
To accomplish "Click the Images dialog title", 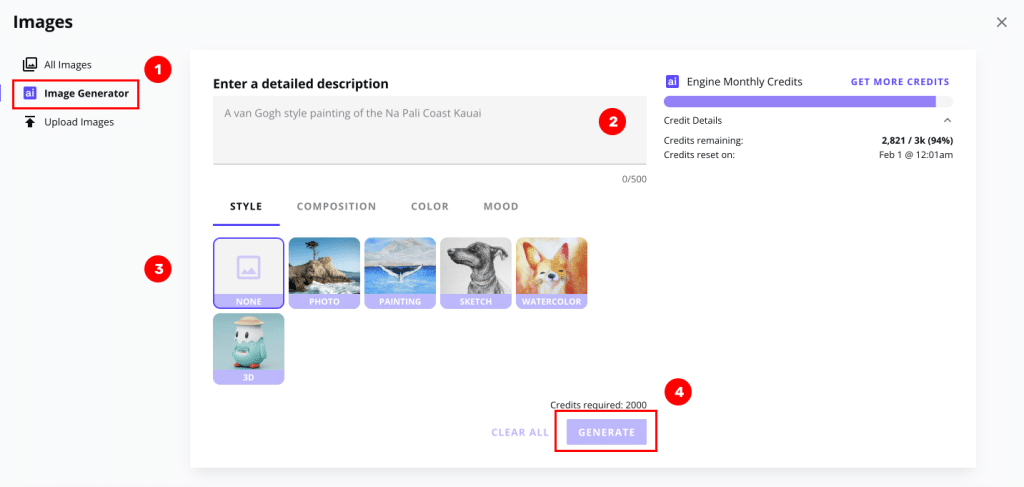I will (43, 22).
